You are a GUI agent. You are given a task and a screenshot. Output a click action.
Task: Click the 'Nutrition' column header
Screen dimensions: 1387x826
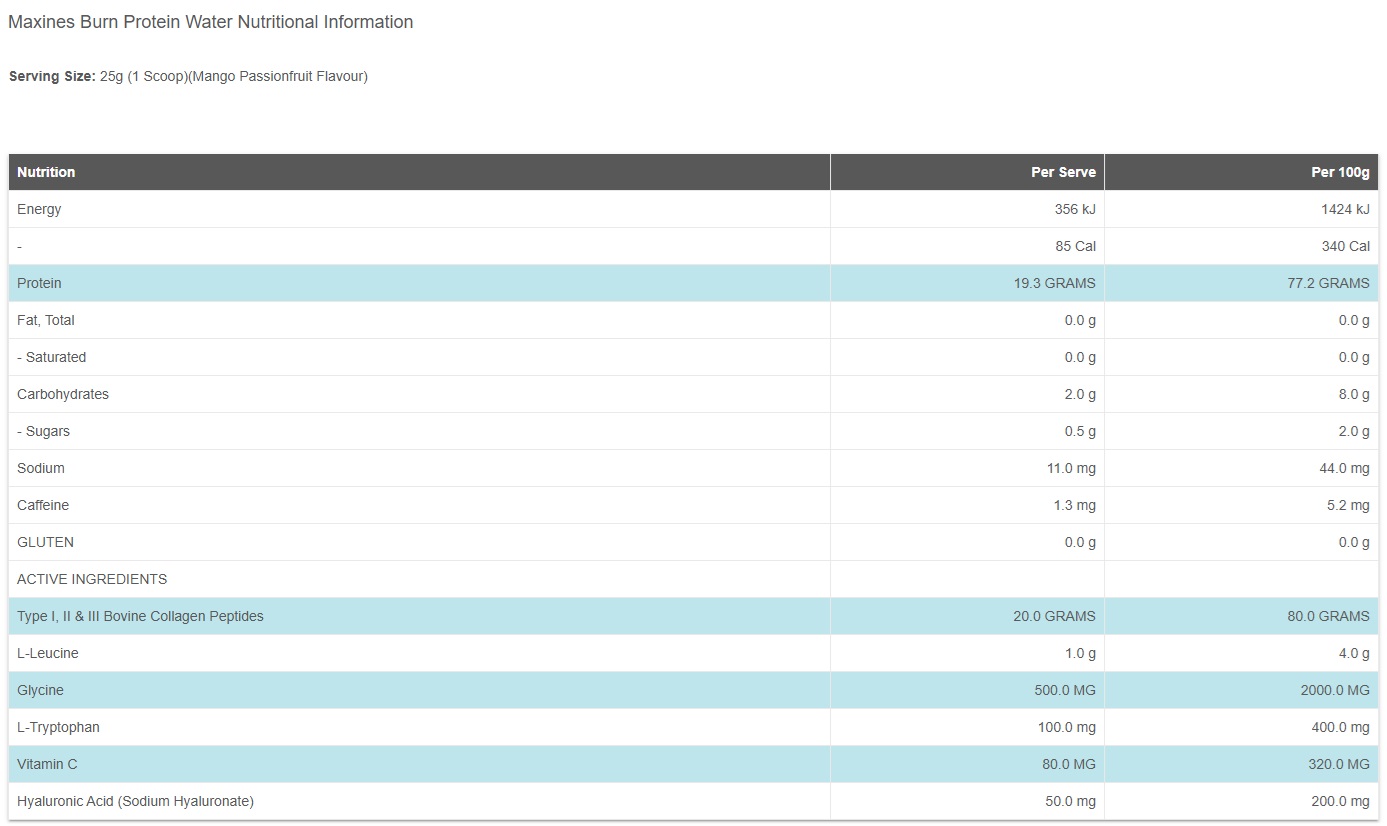[46, 172]
